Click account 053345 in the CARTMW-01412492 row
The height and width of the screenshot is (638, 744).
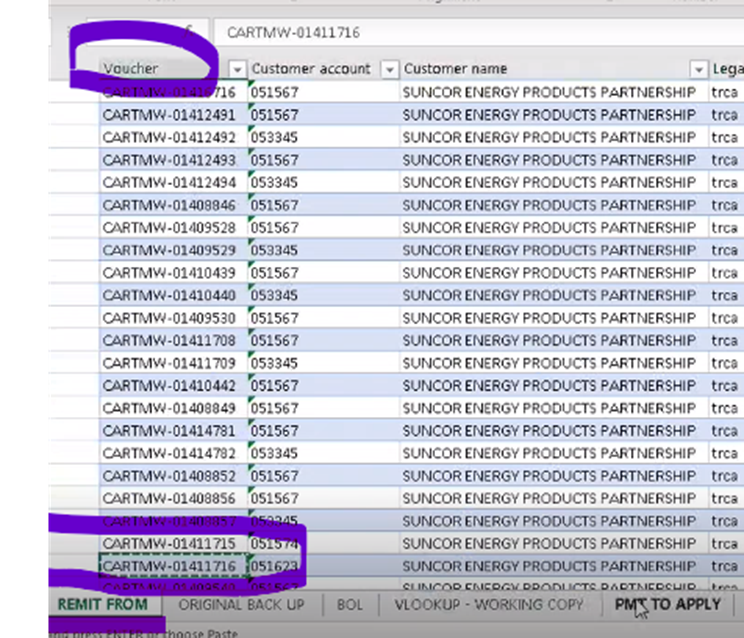point(324,138)
